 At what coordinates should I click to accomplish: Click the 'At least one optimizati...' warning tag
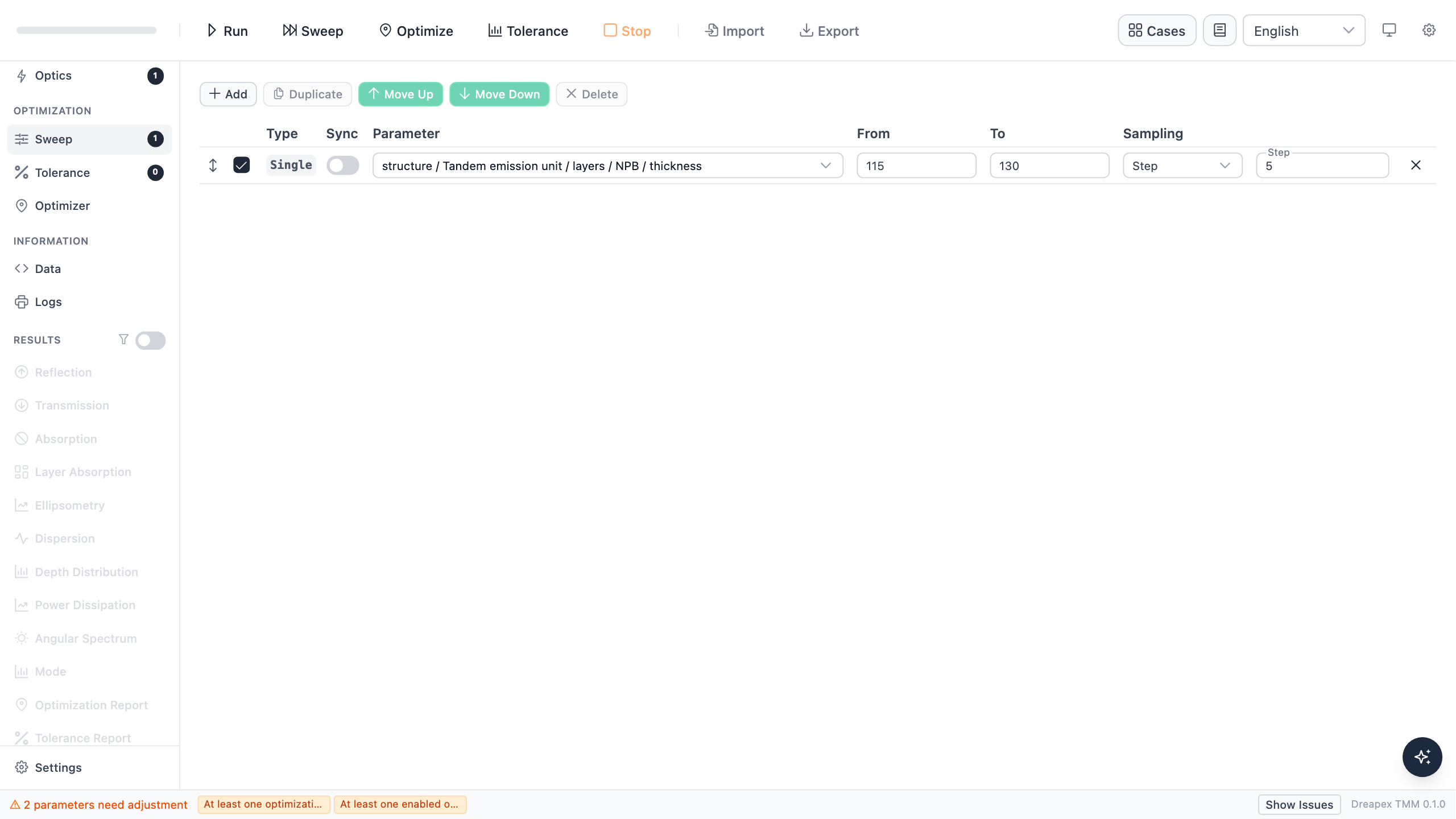point(264,804)
